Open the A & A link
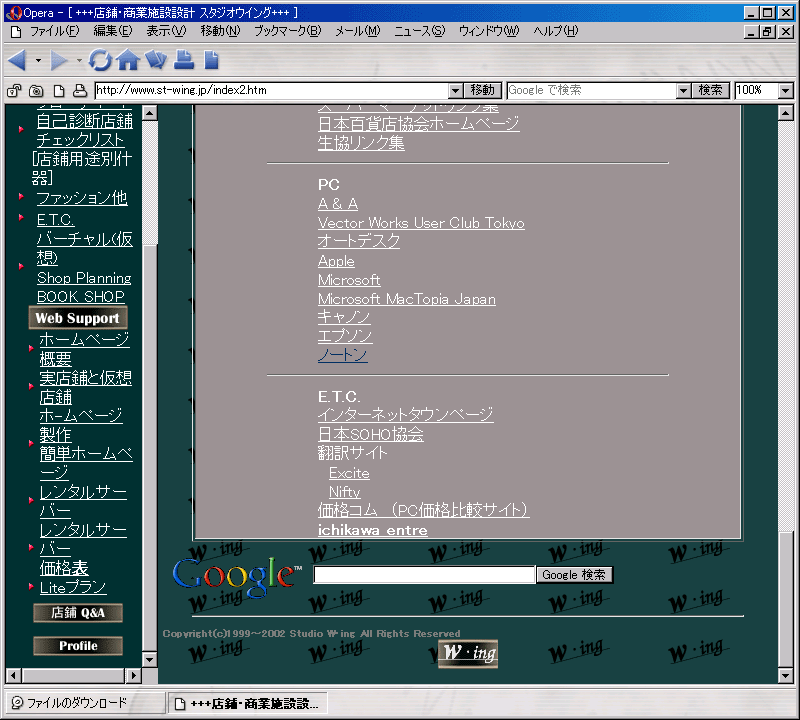Image resolution: width=800 pixels, height=720 pixels. tap(338, 204)
